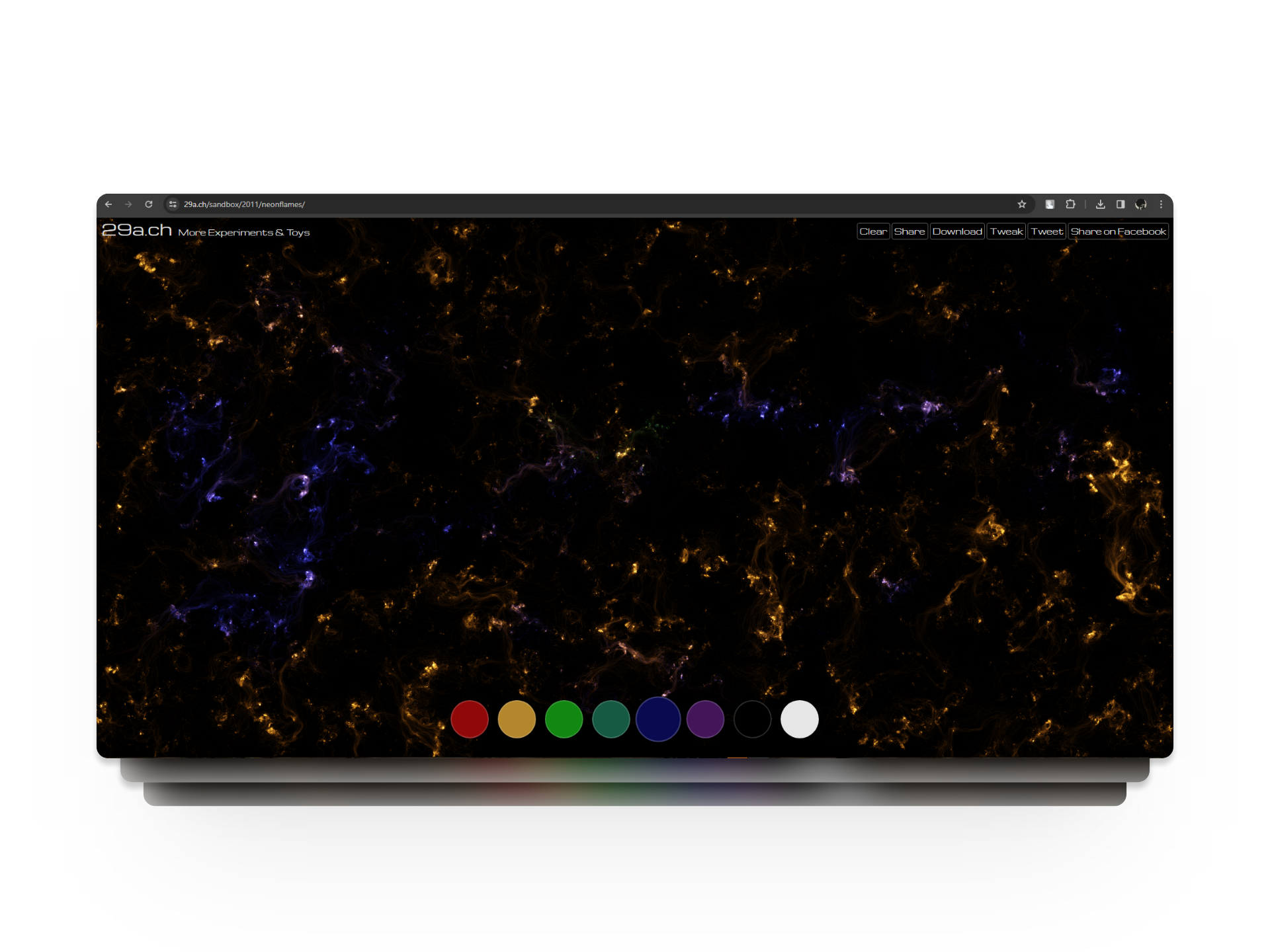Viewport: 1270px width, 952px height.
Task: Download the drawing with Download button
Action: pyautogui.click(x=956, y=231)
